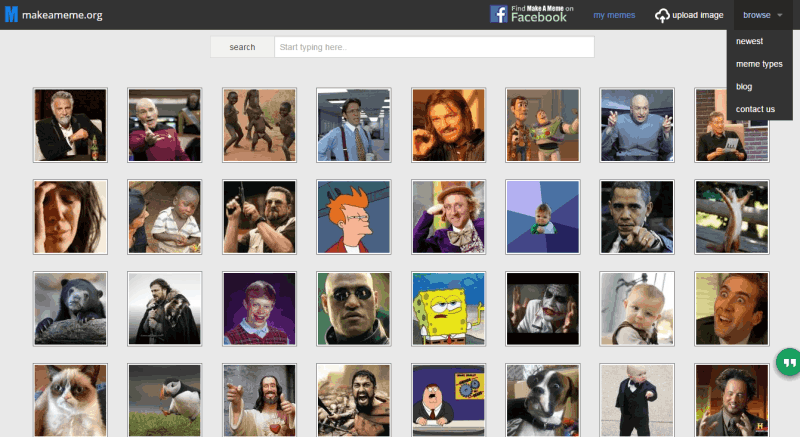Pick the Most Interesting Man meme thumbnail

pos(70,125)
